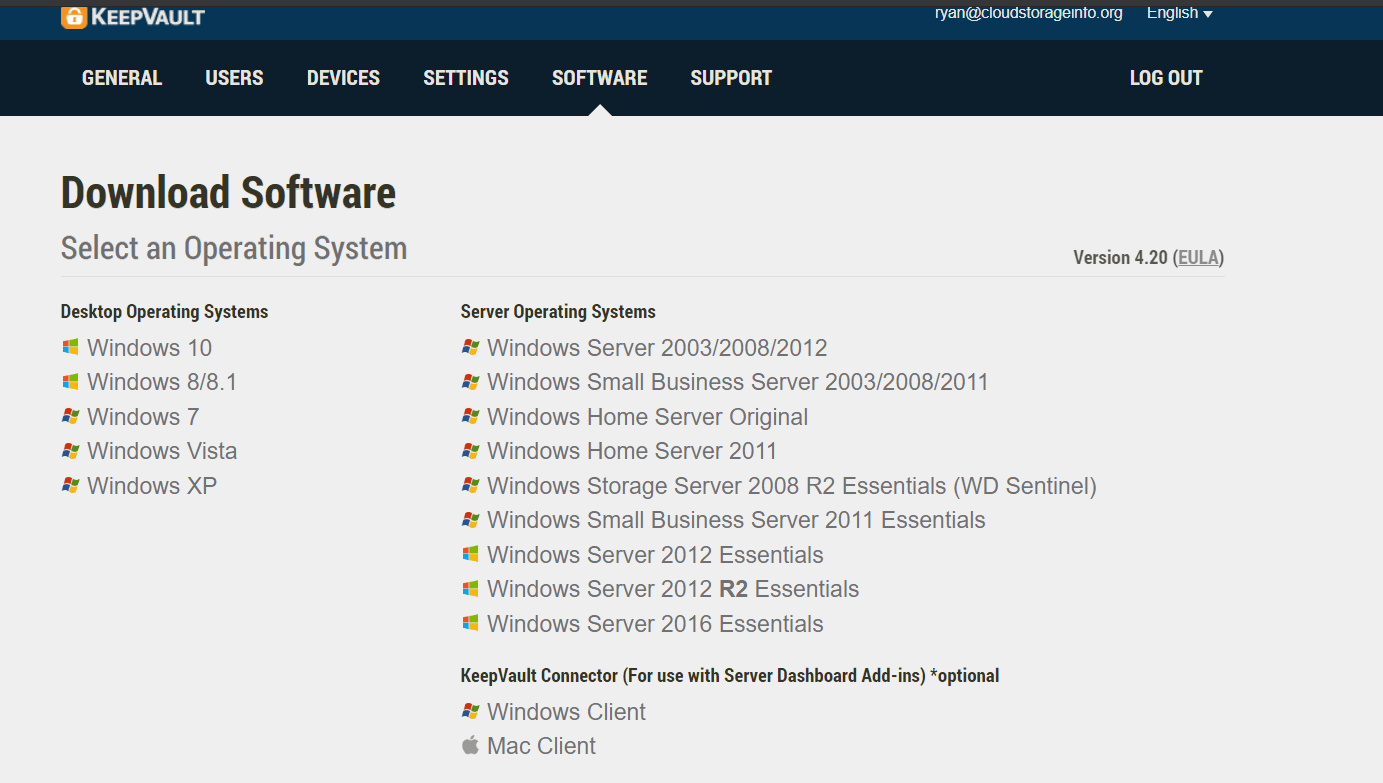Choose Windows Server 2012 R2 Essentials link
The image size is (1383, 783).
(x=673, y=589)
